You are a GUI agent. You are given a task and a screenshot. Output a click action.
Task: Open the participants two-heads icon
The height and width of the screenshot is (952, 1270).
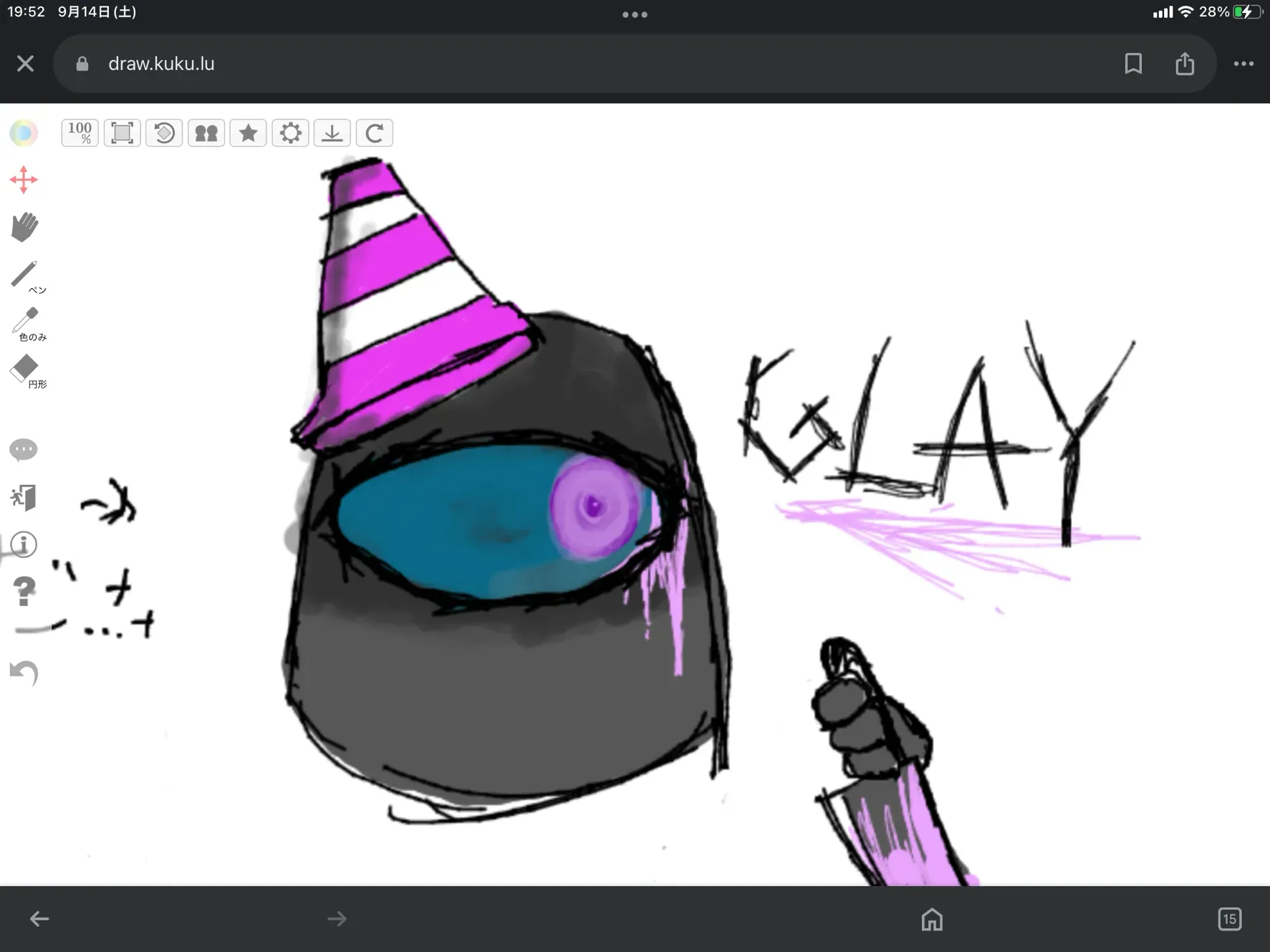click(206, 133)
